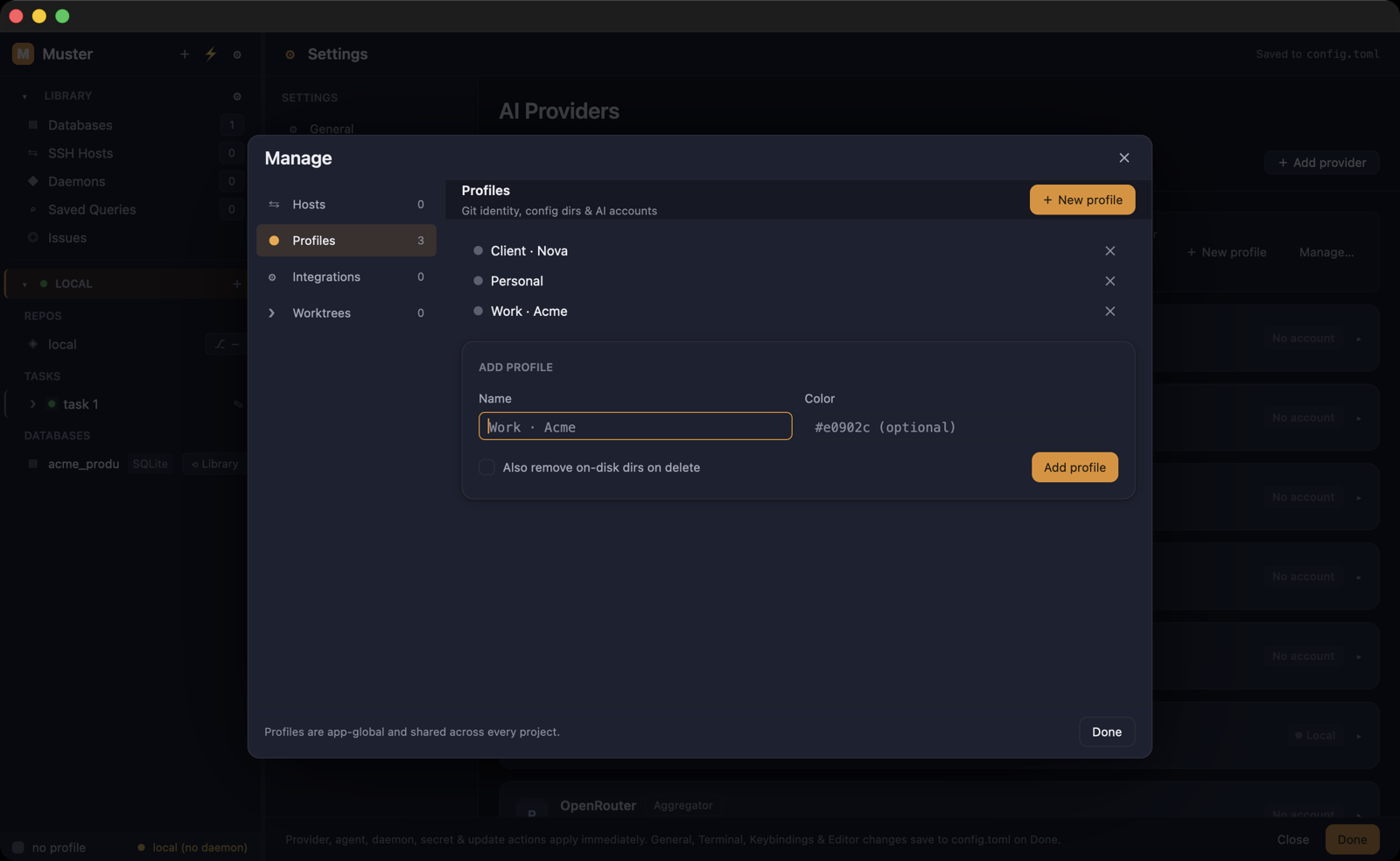Click the Integrations gear icon
The width and height of the screenshot is (1400, 861).
pyautogui.click(x=272, y=277)
